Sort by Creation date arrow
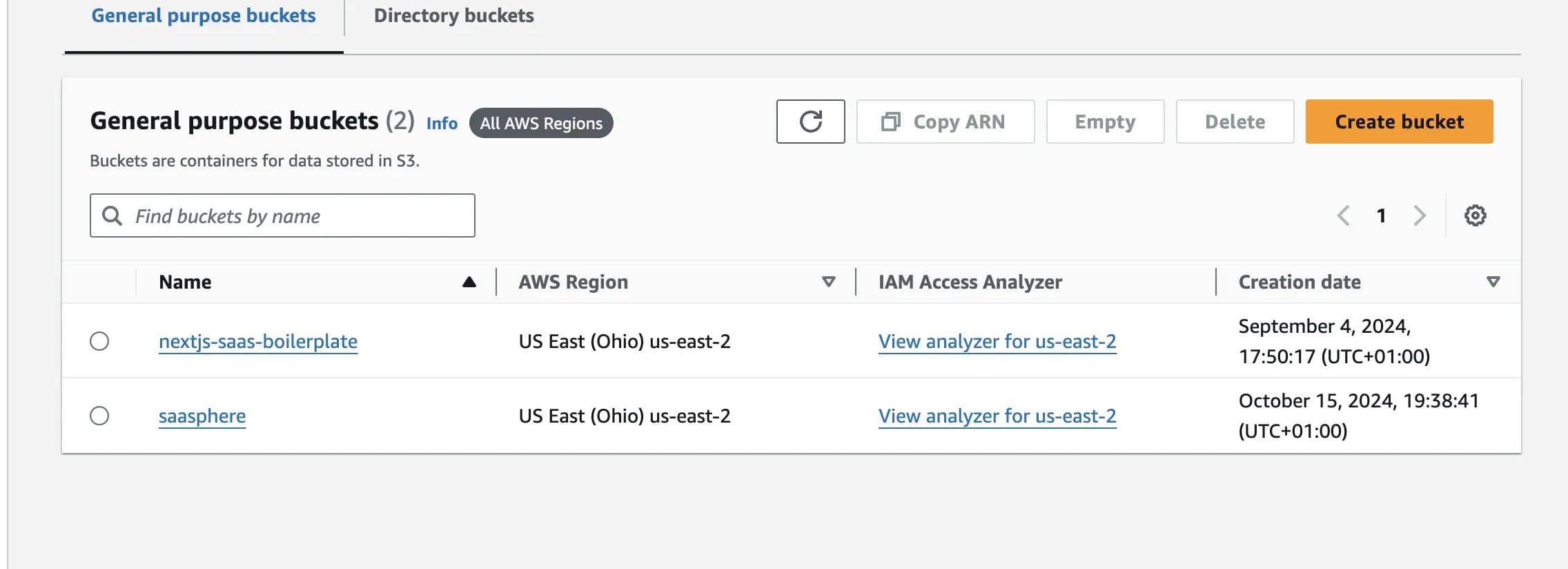 click(x=1493, y=282)
